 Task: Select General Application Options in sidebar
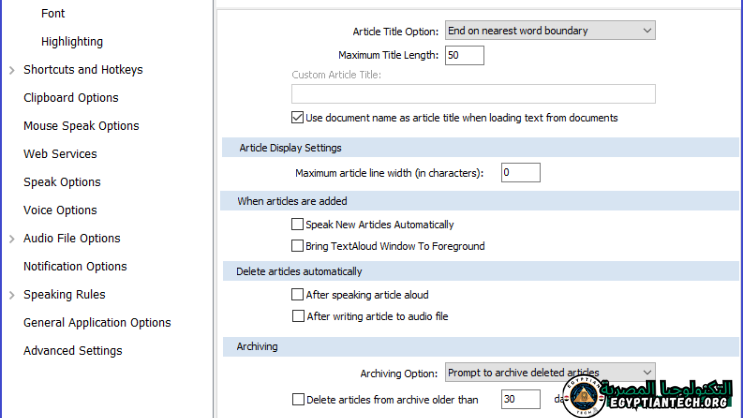[x=97, y=323]
